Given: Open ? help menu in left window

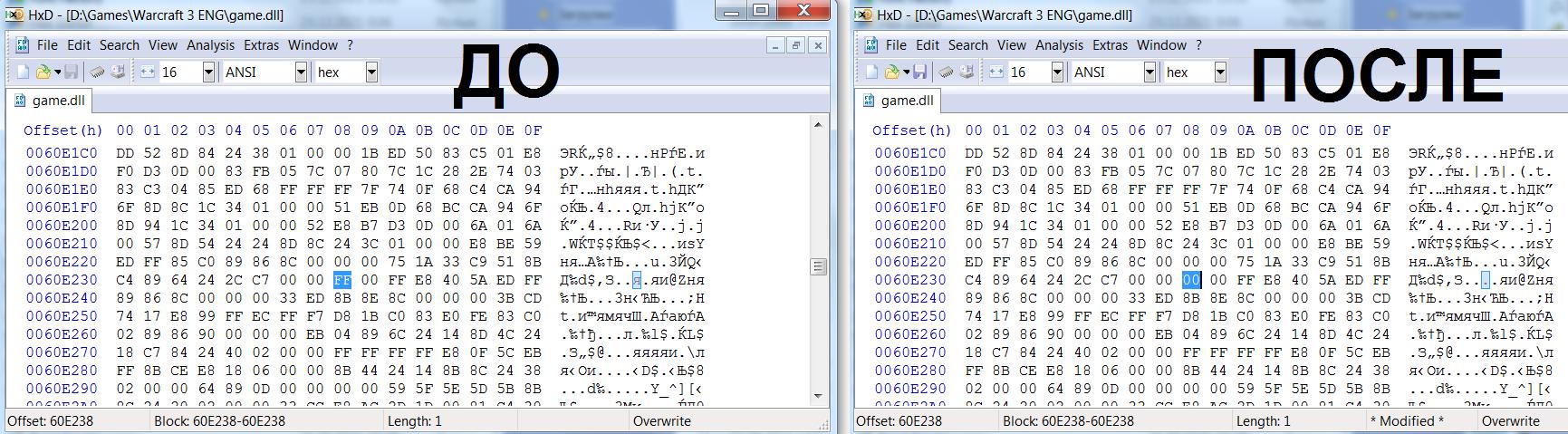Looking at the screenshot, I should (350, 44).
